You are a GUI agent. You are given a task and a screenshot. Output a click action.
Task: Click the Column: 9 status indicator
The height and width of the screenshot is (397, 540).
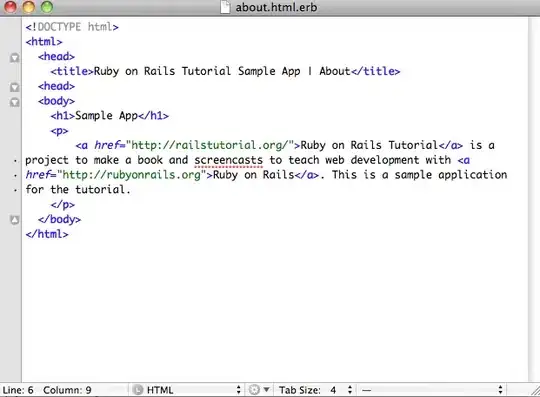67,390
